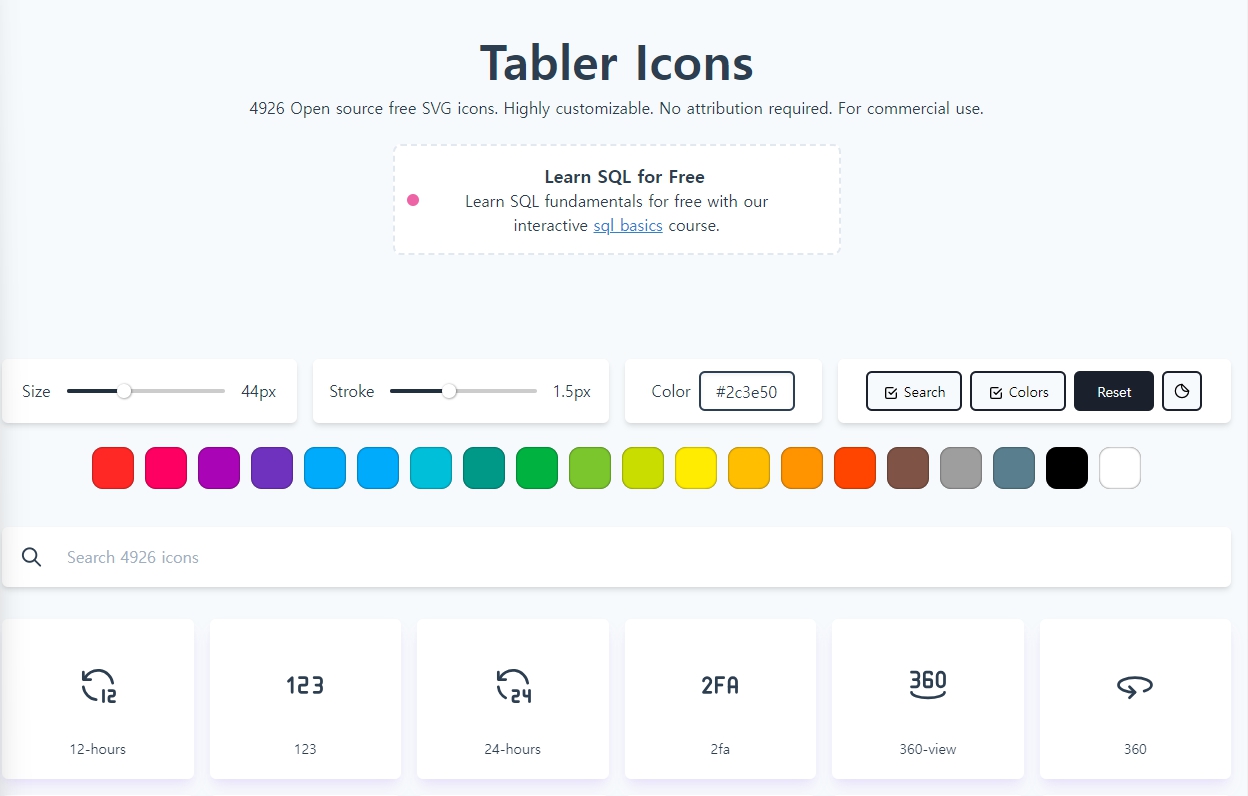Open the 2FA icon

click(x=720, y=686)
